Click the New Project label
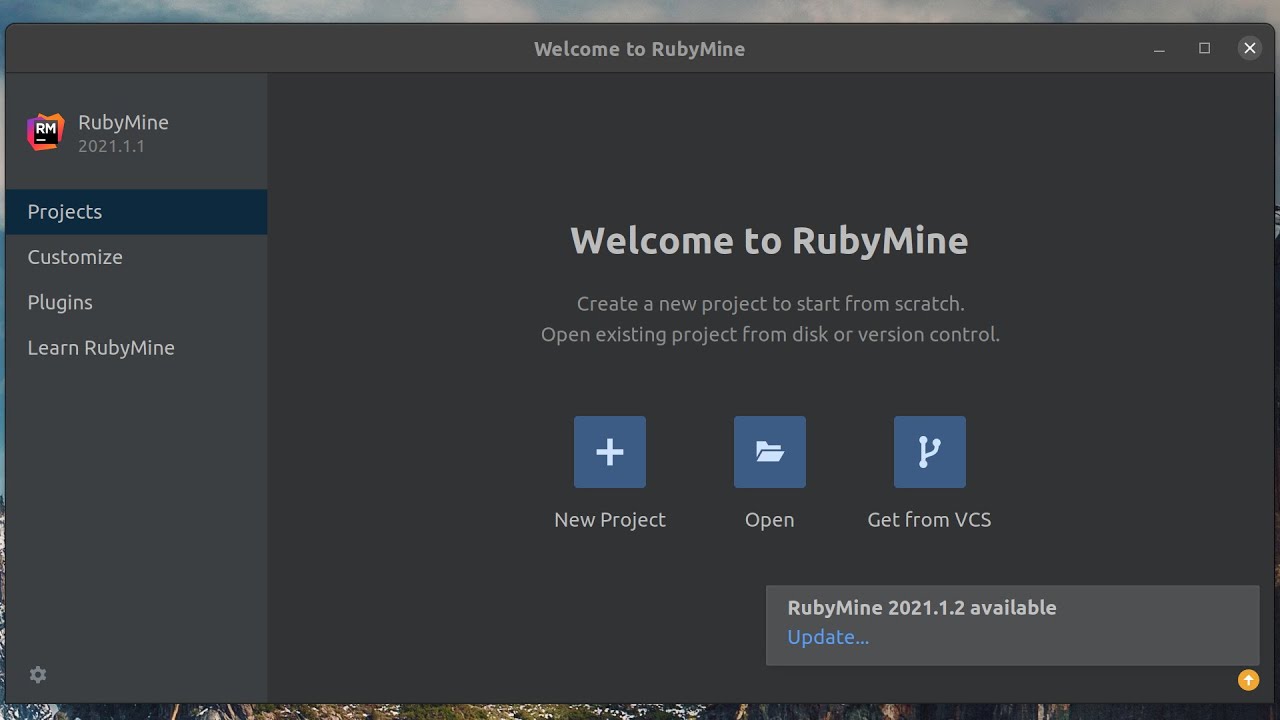This screenshot has height=720, width=1280. point(610,520)
